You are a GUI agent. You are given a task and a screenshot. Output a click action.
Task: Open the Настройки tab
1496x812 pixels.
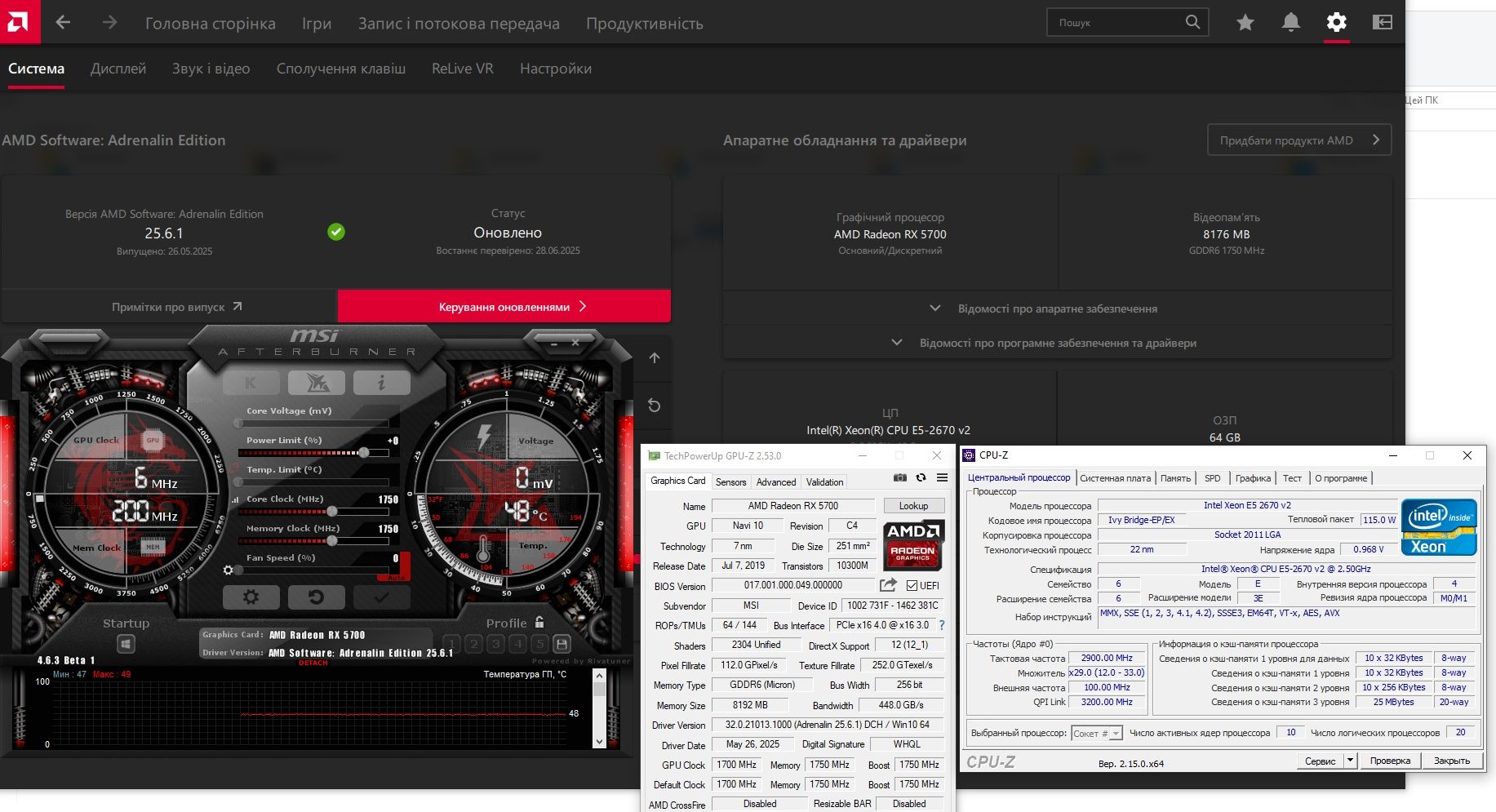pyautogui.click(x=556, y=69)
